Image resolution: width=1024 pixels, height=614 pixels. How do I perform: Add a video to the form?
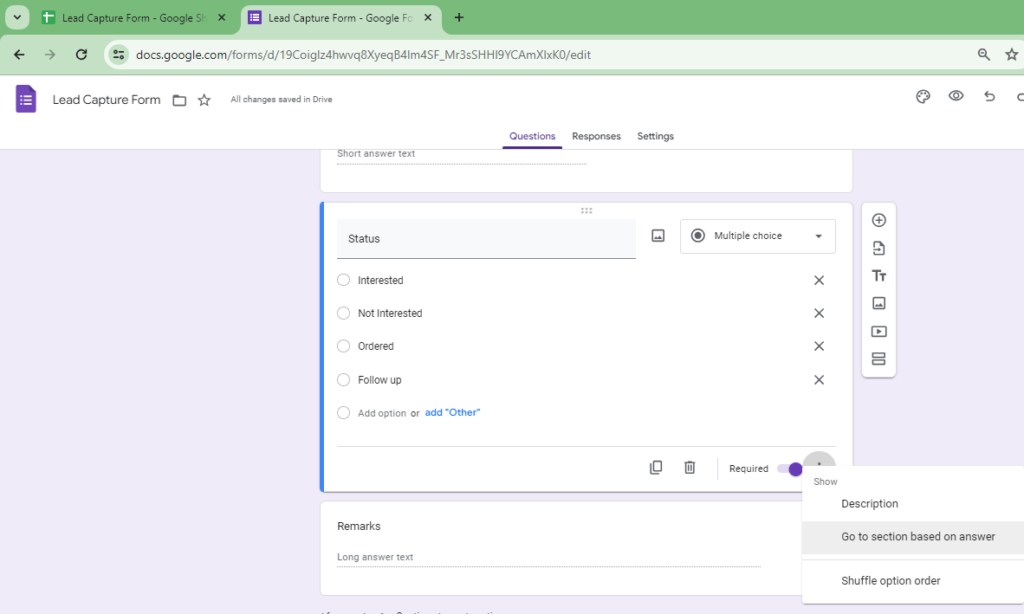point(879,331)
